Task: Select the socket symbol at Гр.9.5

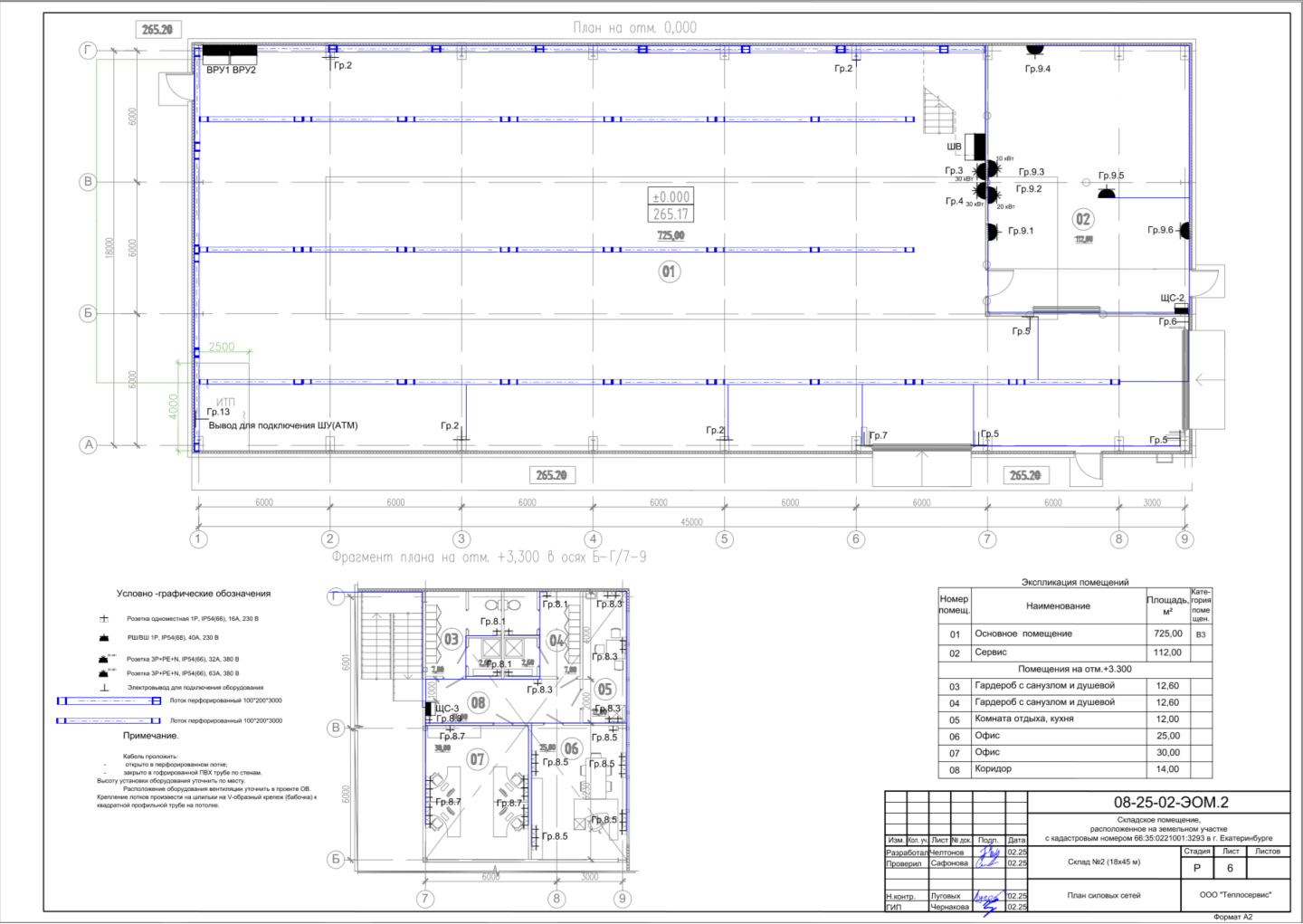Action: point(1106,193)
